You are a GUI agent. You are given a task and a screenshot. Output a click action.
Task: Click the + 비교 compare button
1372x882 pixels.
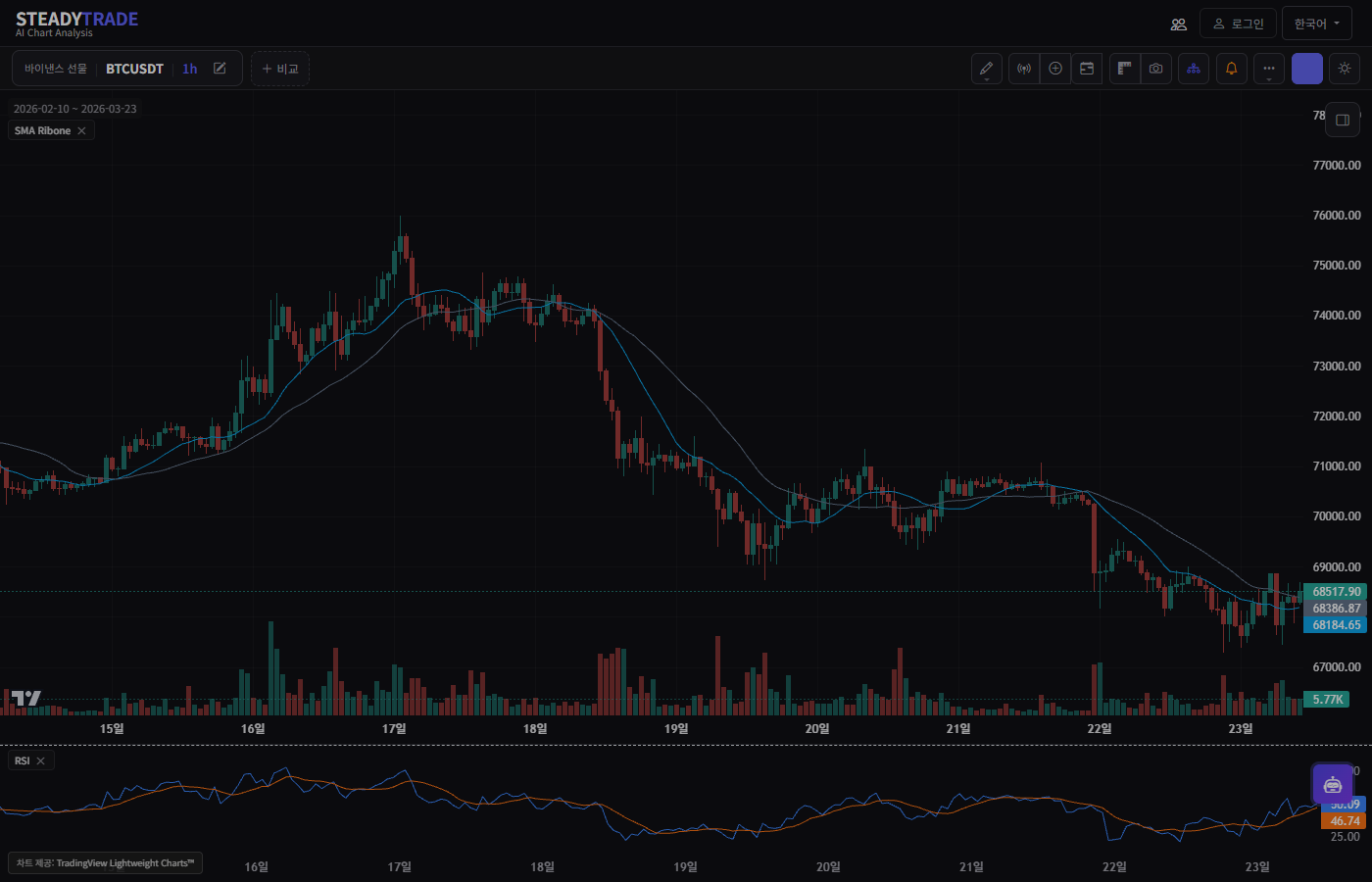(x=280, y=69)
